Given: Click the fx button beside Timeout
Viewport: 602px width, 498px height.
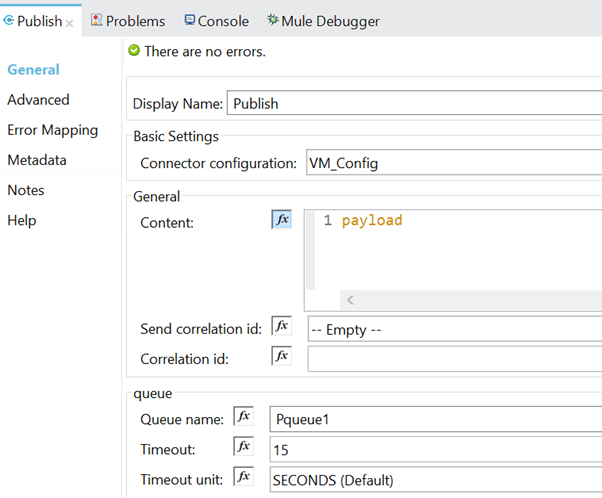Looking at the screenshot, I should pyautogui.click(x=243, y=447).
